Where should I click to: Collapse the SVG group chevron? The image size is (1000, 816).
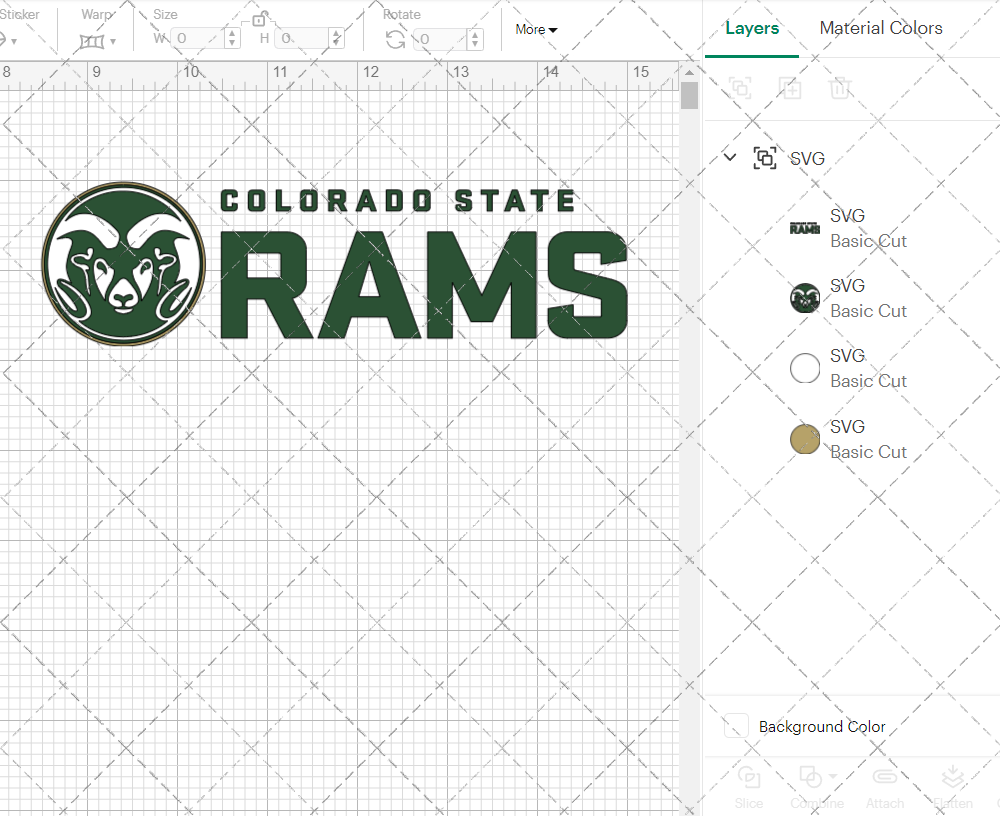[x=730, y=157]
